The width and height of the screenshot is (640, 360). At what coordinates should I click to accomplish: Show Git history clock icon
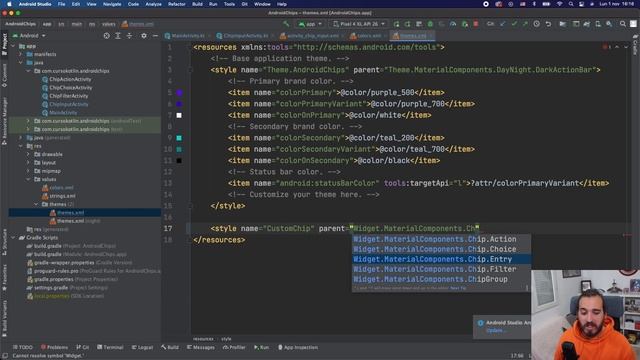tap(536, 24)
